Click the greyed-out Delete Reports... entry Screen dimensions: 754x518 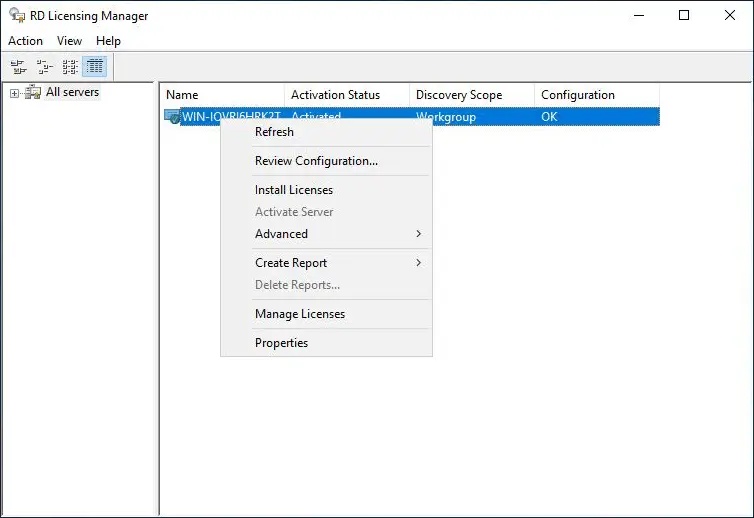[326, 285]
